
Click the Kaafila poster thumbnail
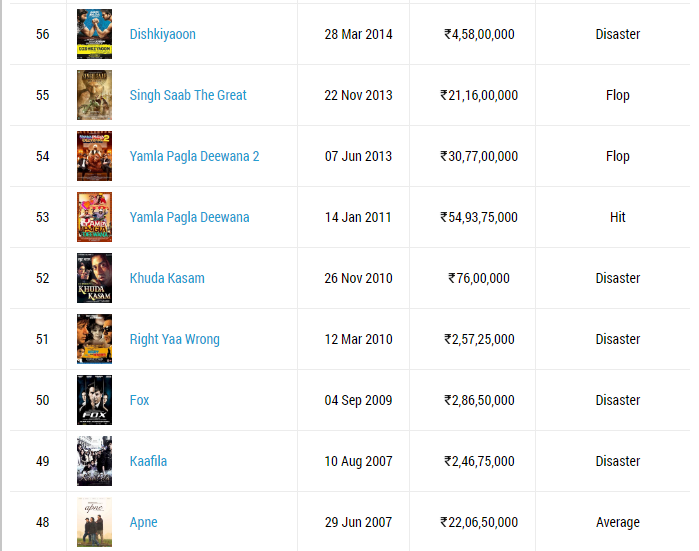point(95,461)
